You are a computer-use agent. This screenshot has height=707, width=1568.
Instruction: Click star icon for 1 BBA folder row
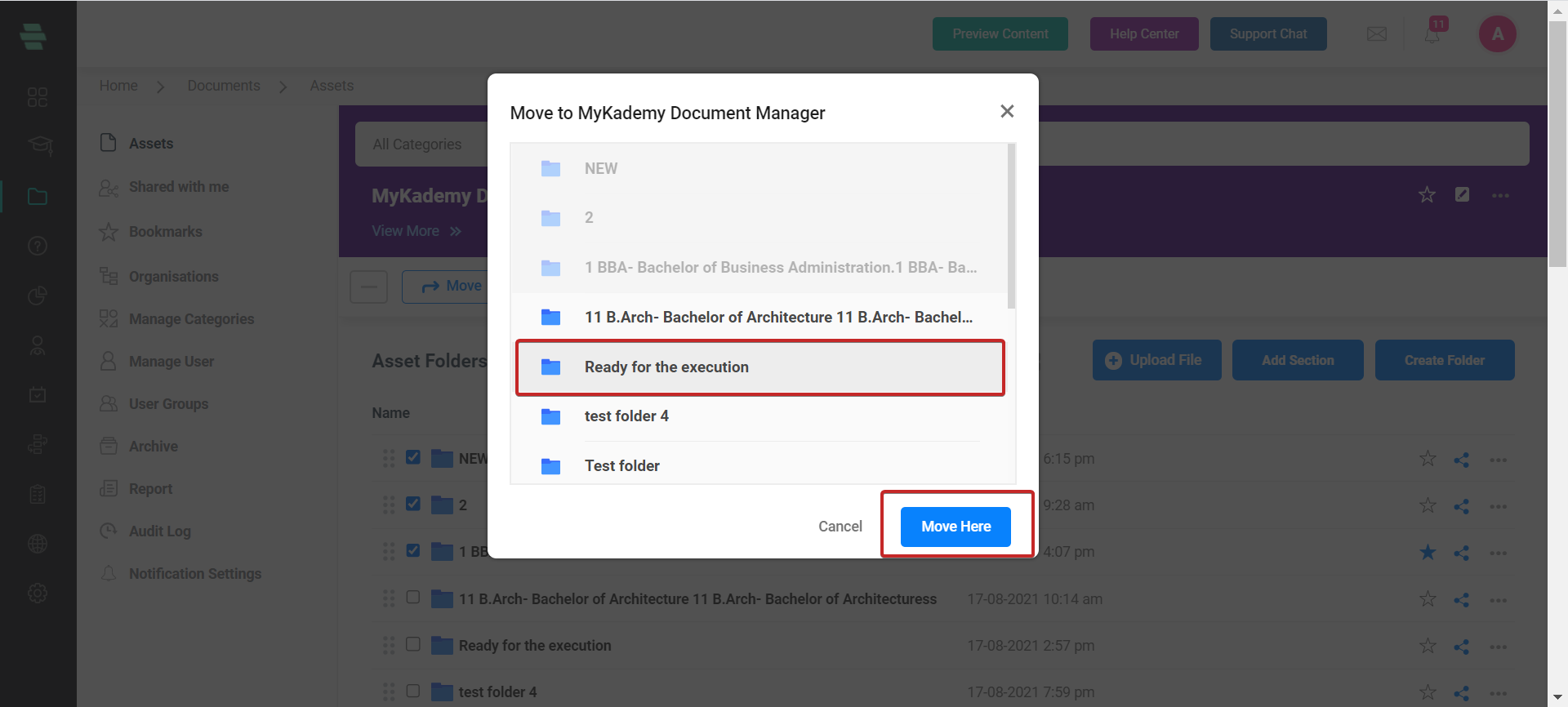click(x=1428, y=553)
